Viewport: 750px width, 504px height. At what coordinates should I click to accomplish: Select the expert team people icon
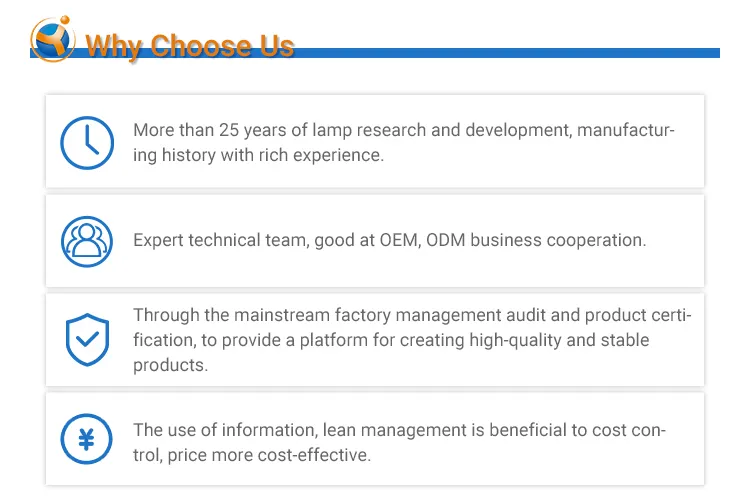pyautogui.click(x=87, y=241)
